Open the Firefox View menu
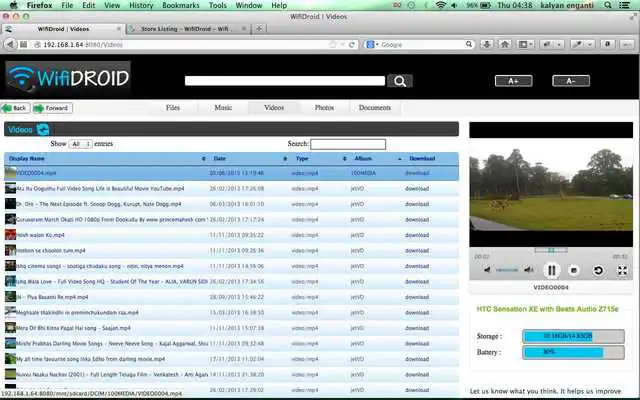The image size is (640, 400). pos(112,5)
